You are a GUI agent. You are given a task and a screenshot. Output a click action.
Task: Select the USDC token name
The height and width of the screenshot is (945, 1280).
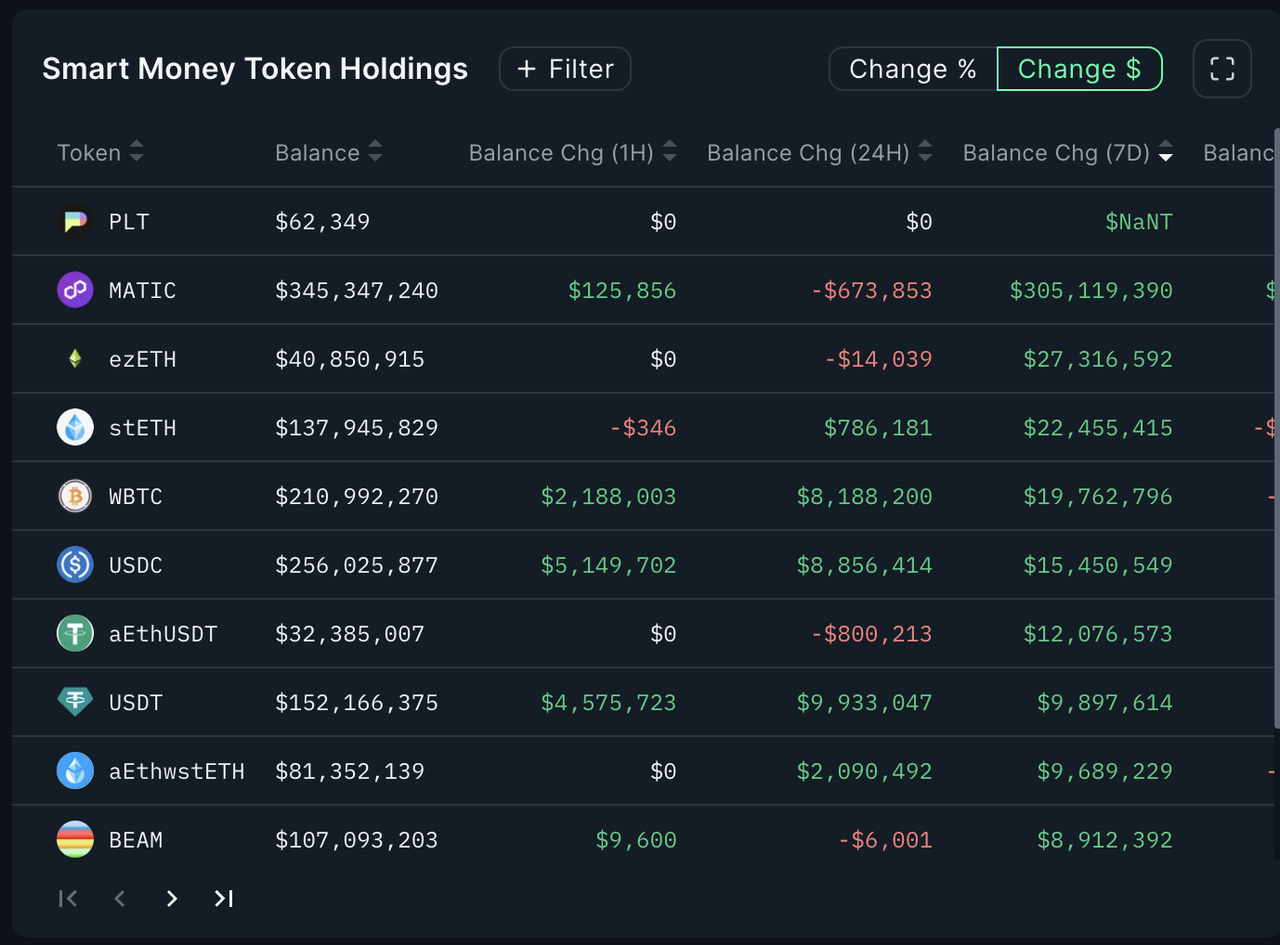point(136,566)
